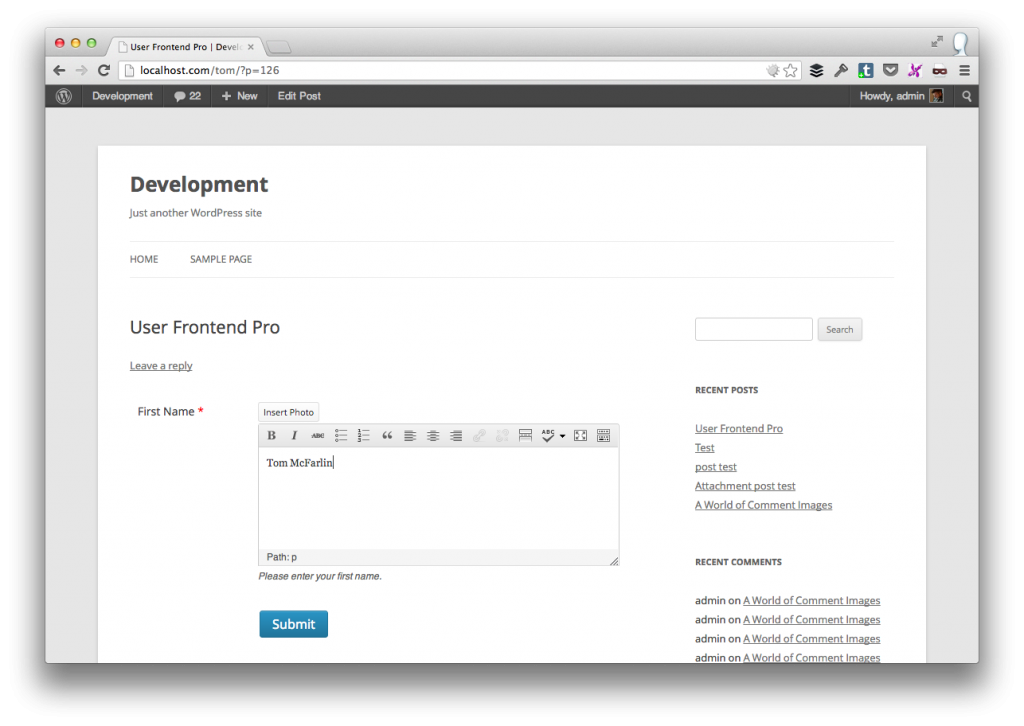Click the editor resize handle corner

click(614, 561)
